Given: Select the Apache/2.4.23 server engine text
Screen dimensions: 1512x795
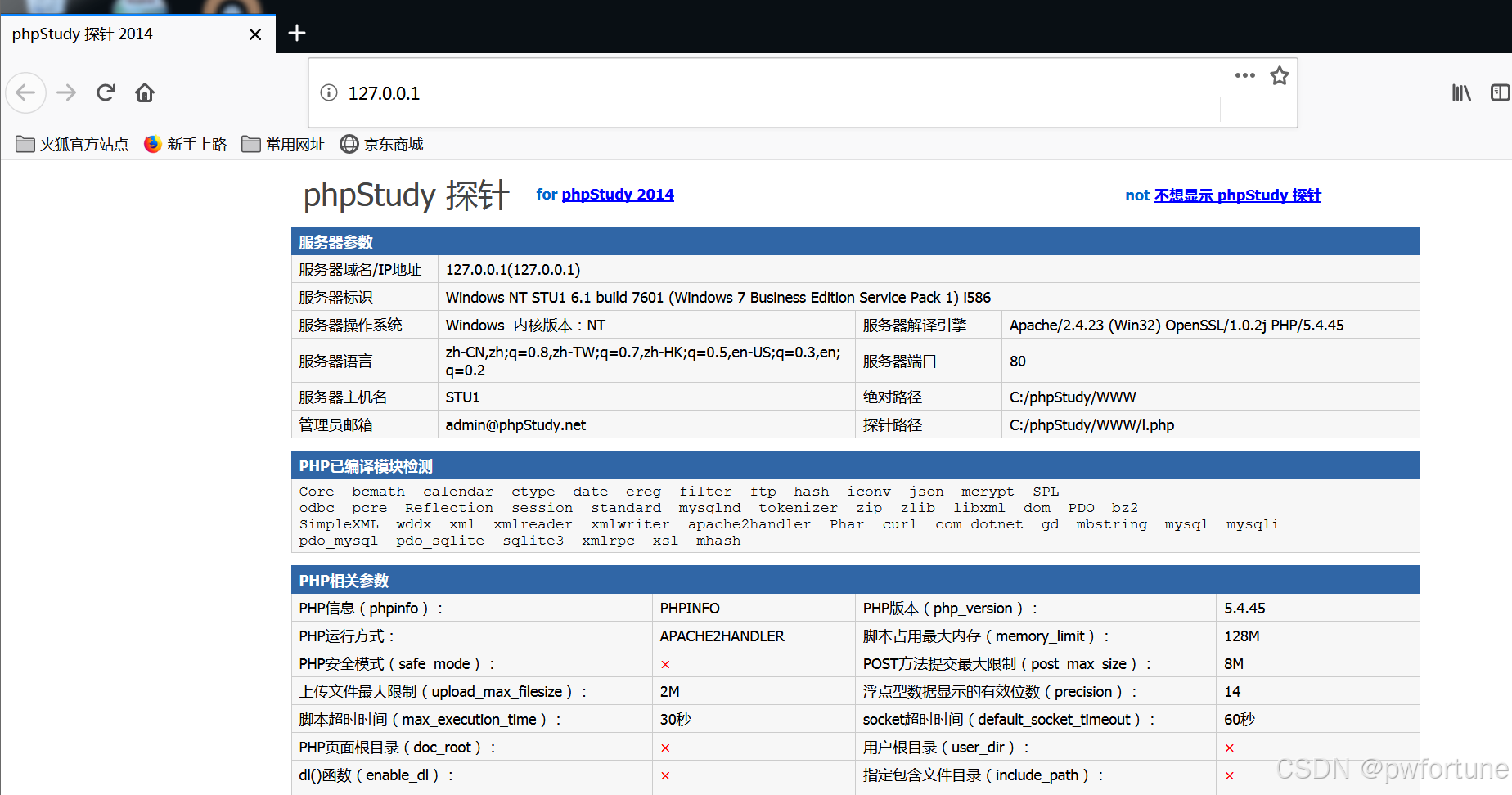Looking at the screenshot, I should (x=1177, y=326).
